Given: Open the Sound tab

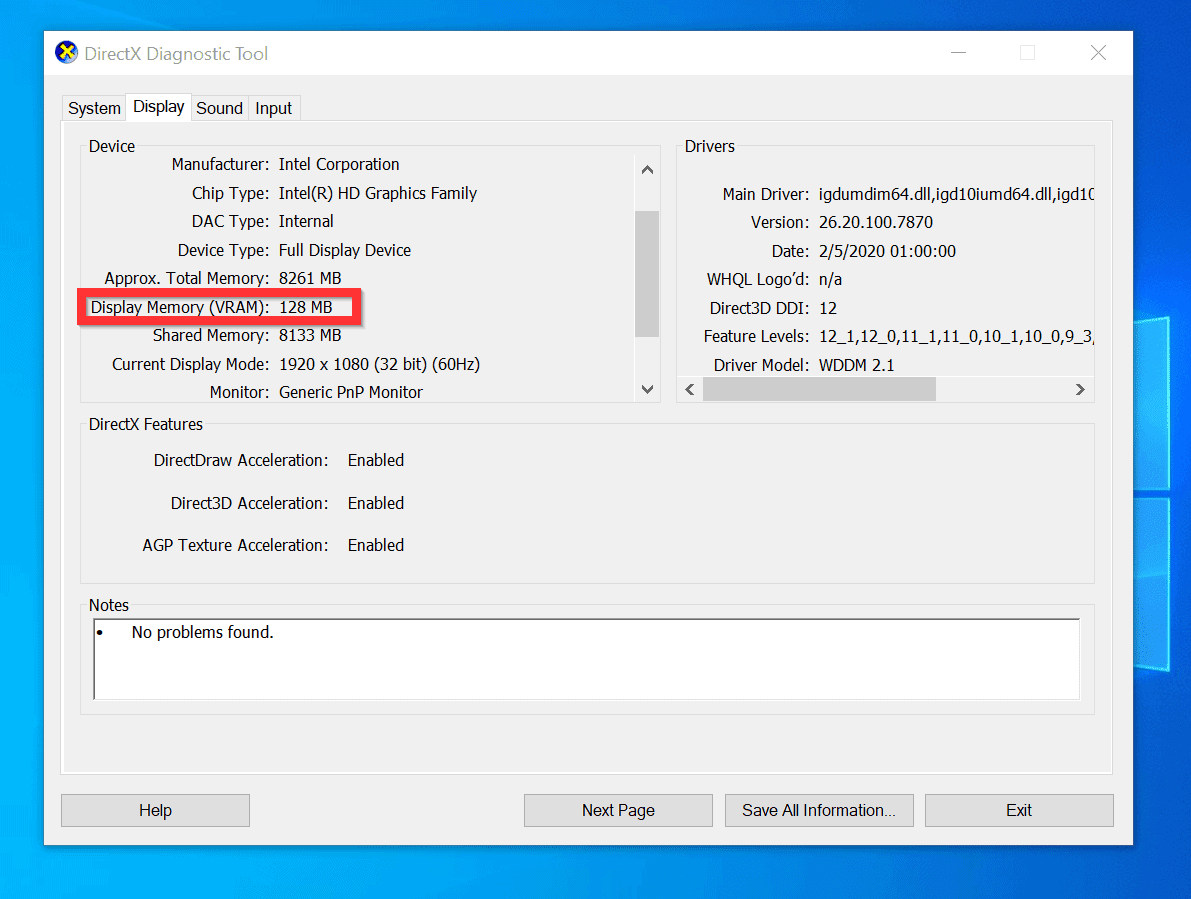Looking at the screenshot, I should pyautogui.click(x=219, y=108).
